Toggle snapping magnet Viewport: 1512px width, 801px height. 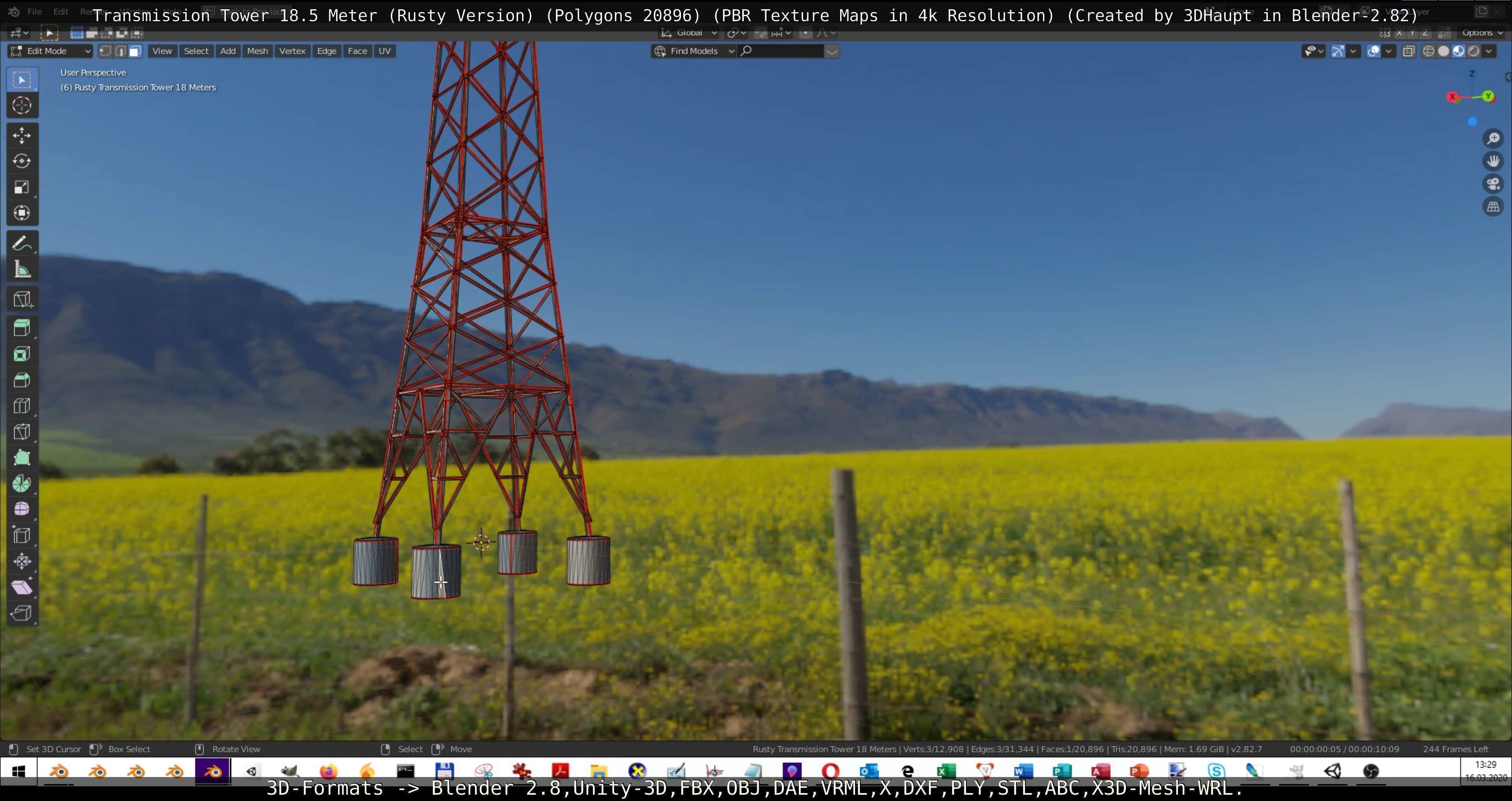(x=761, y=33)
